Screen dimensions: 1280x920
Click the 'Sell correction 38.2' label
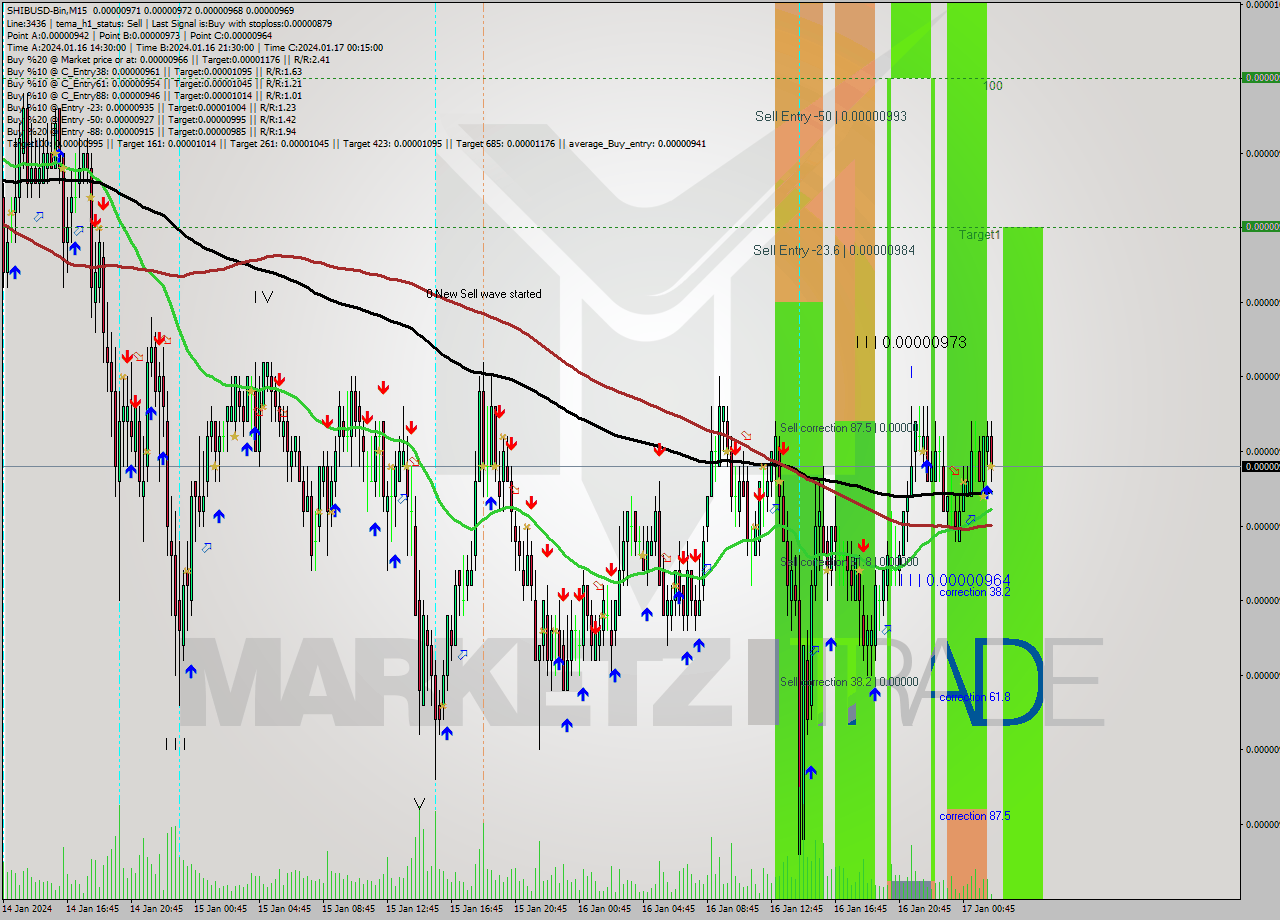click(x=848, y=682)
